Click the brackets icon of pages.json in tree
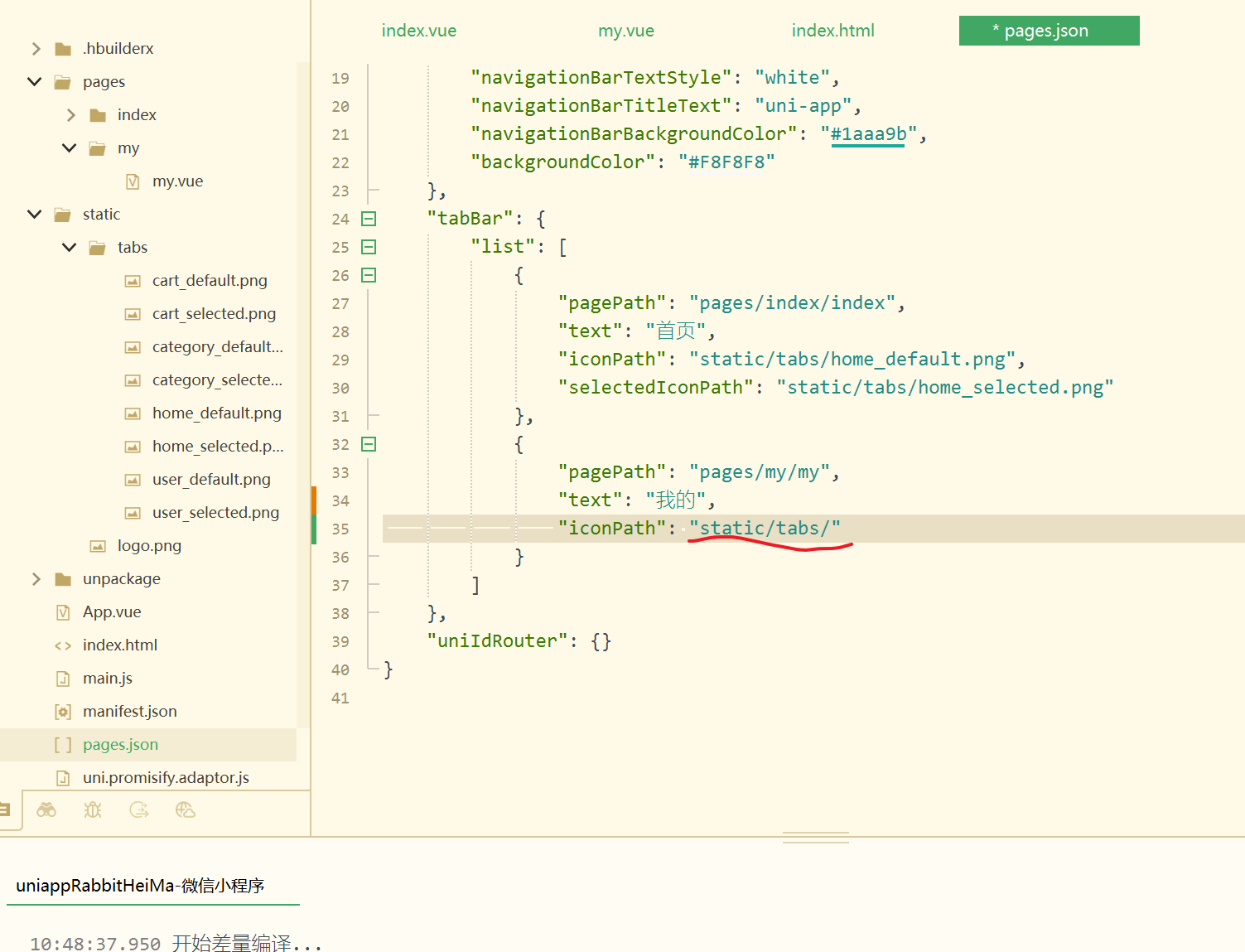1245x952 pixels. pos(63,745)
